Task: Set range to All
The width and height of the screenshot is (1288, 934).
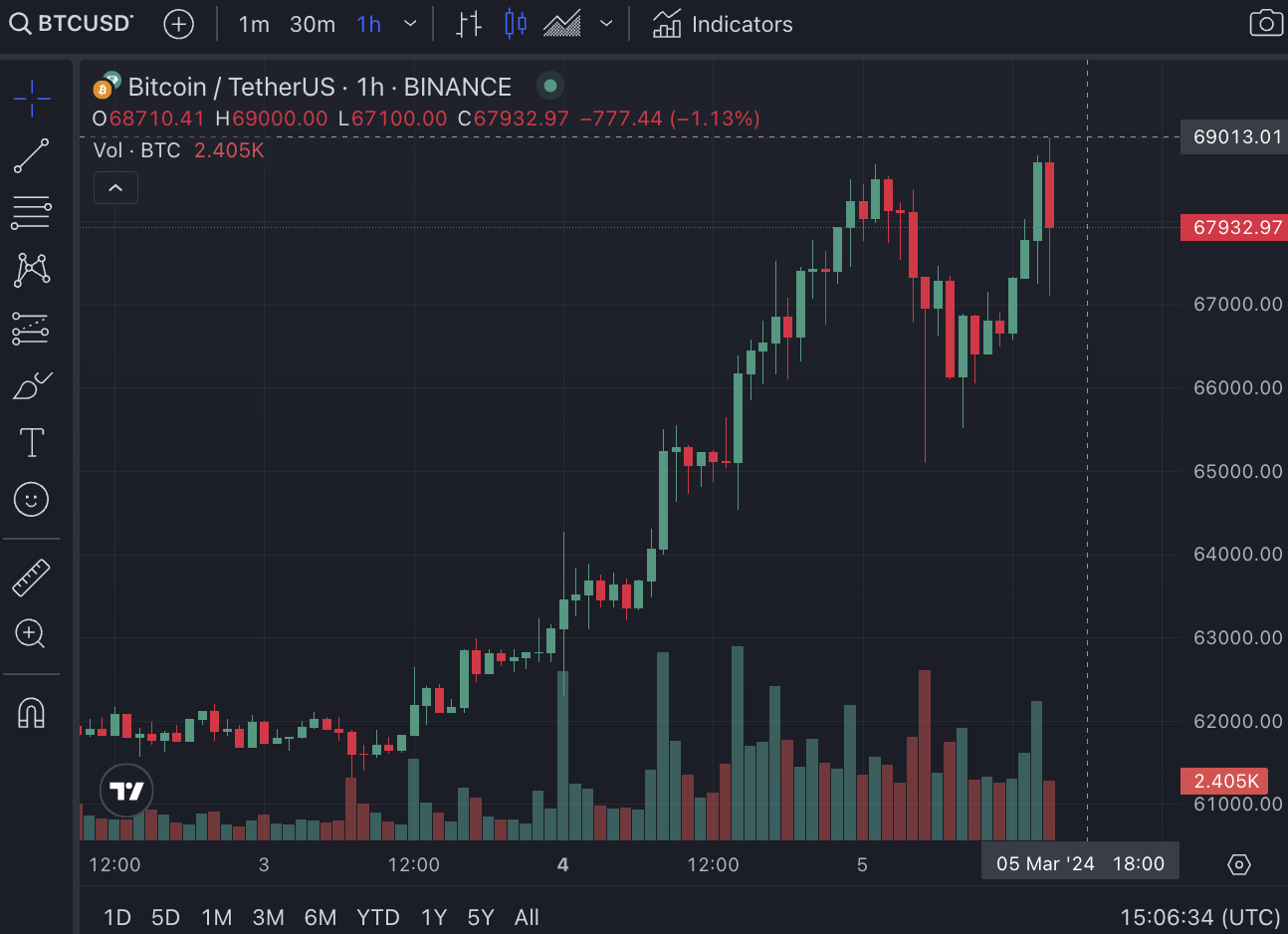Action: 527,917
